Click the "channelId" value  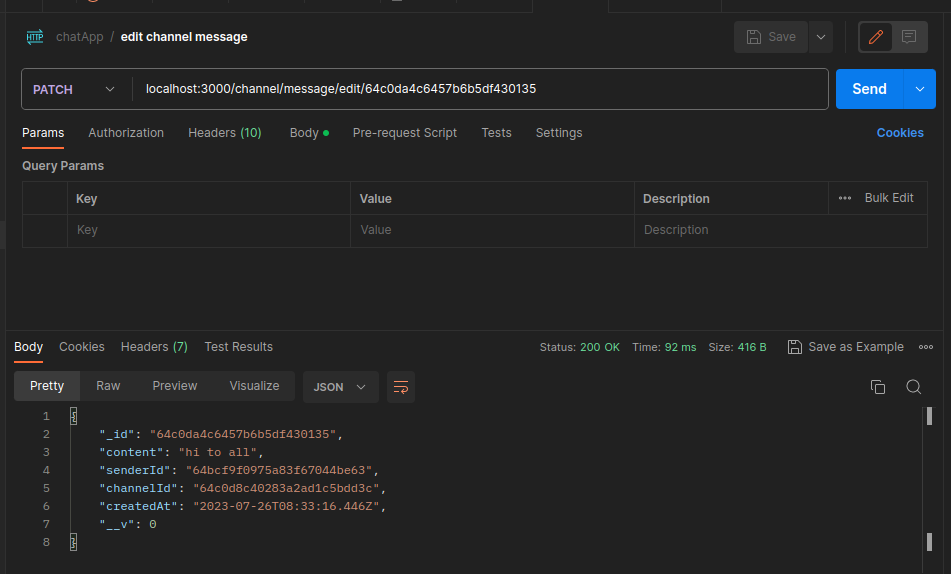[286, 488]
